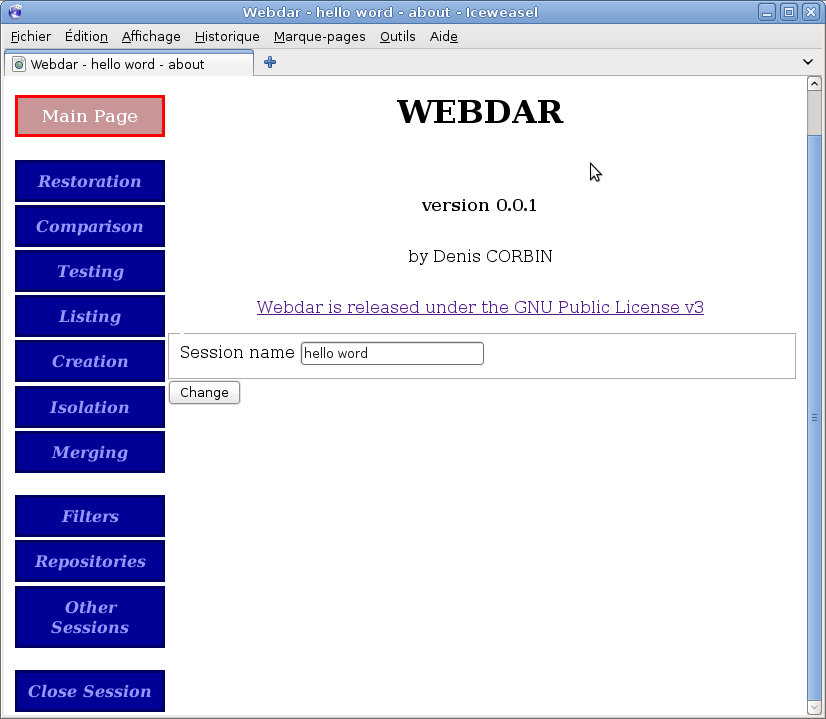
Task: Open the tab list chevron on the right
Action: point(807,62)
